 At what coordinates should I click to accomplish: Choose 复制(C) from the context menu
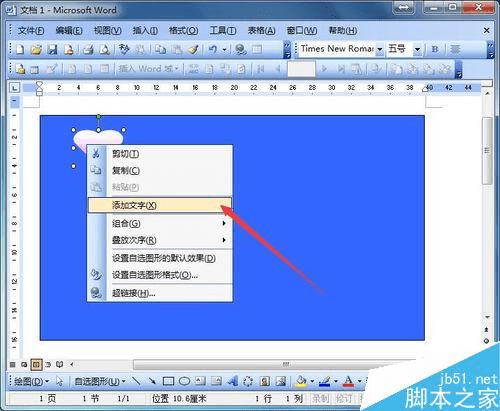click(x=160, y=170)
